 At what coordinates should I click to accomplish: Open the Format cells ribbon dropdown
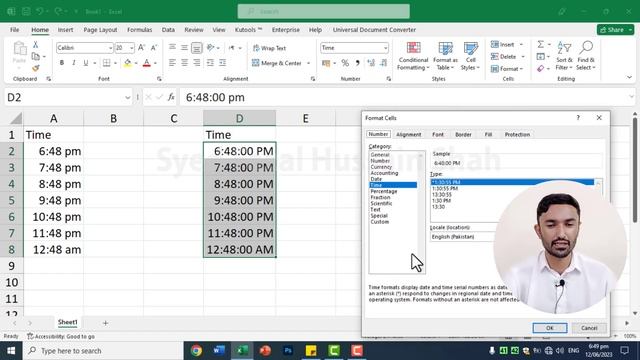507,69
